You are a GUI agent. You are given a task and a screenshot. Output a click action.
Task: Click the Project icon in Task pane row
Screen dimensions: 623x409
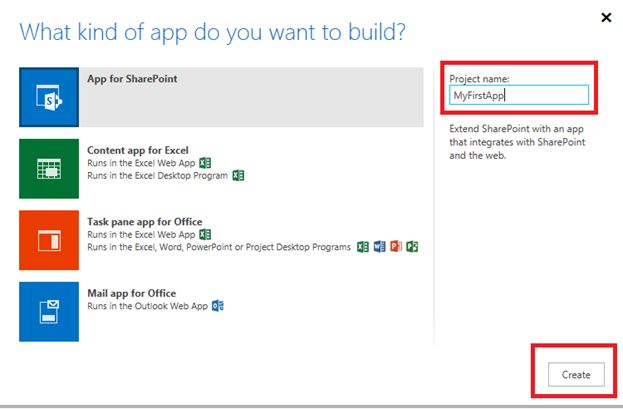(x=411, y=247)
